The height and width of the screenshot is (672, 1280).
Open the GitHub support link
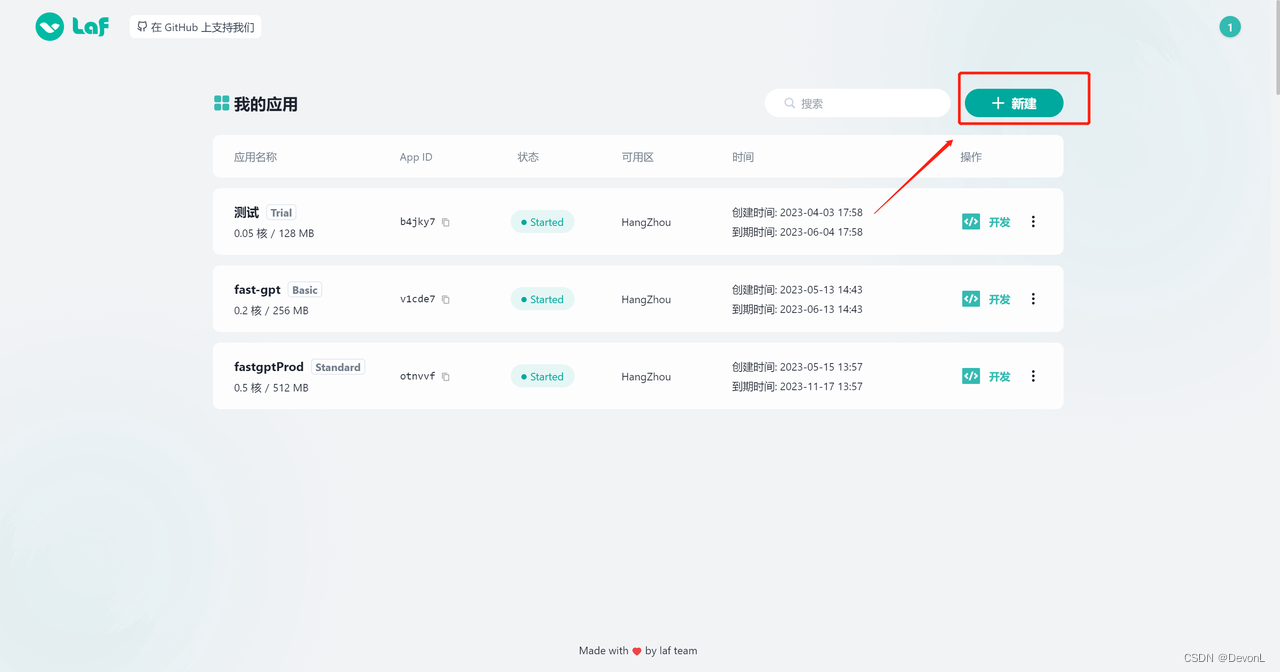tap(195, 27)
